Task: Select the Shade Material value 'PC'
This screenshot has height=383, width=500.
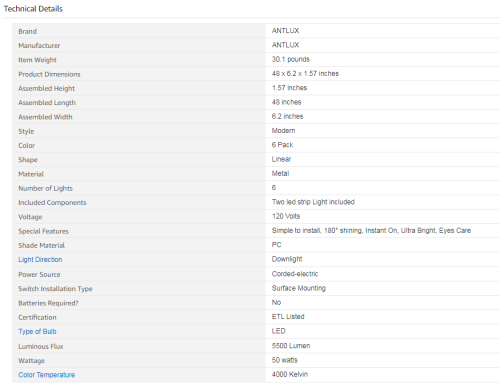Action: coord(276,245)
